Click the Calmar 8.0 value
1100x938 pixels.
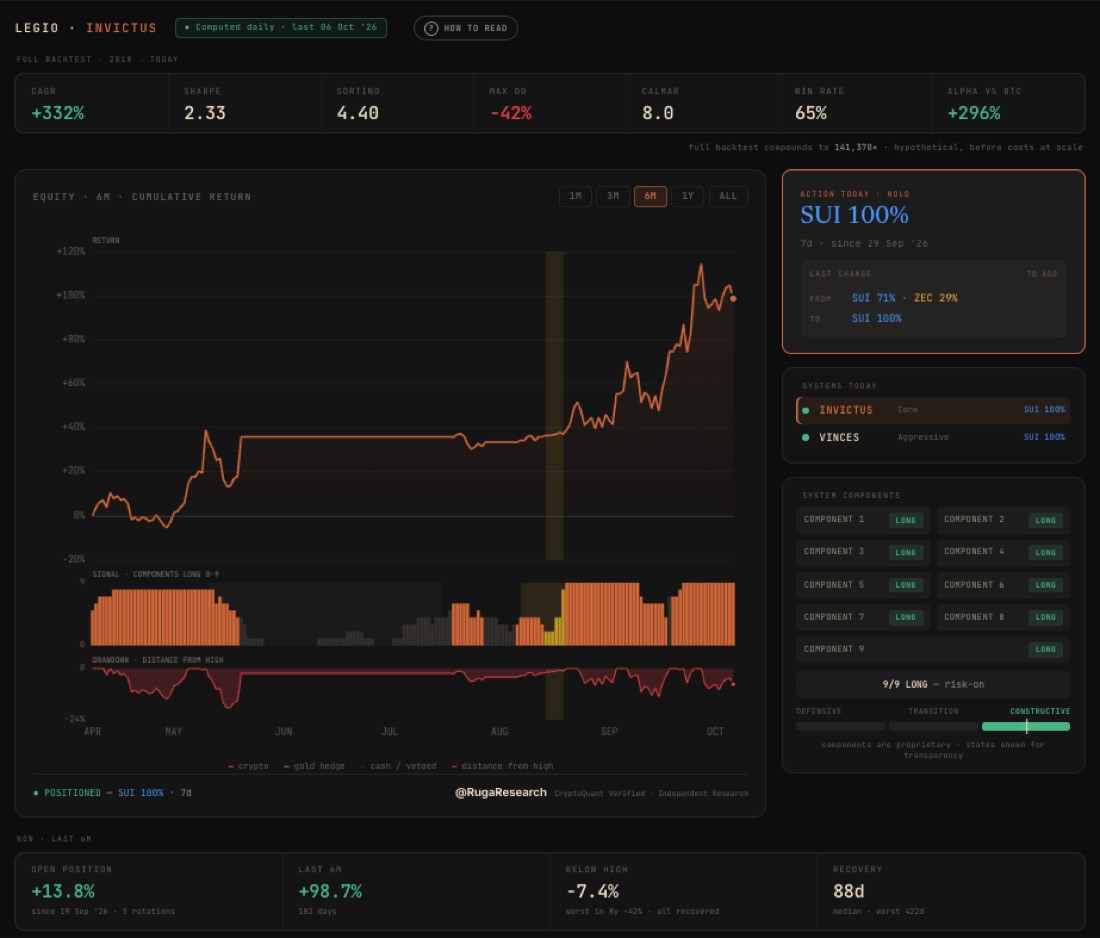click(658, 113)
